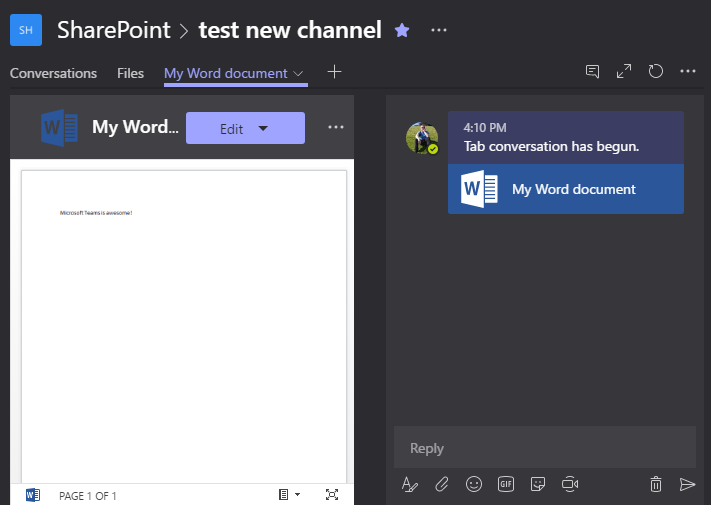Click the Word icon on attachment card
Image resolution: width=711 pixels, height=505 pixels.
coord(479,189)
